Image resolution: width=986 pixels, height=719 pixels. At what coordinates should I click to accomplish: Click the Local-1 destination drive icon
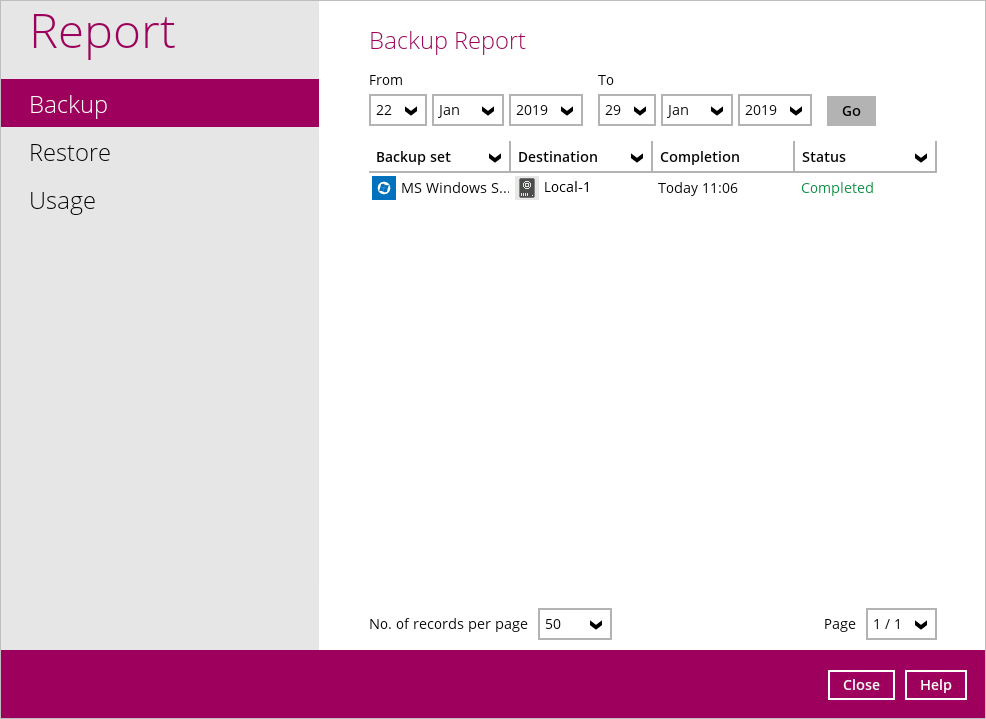tap(527, 188)
